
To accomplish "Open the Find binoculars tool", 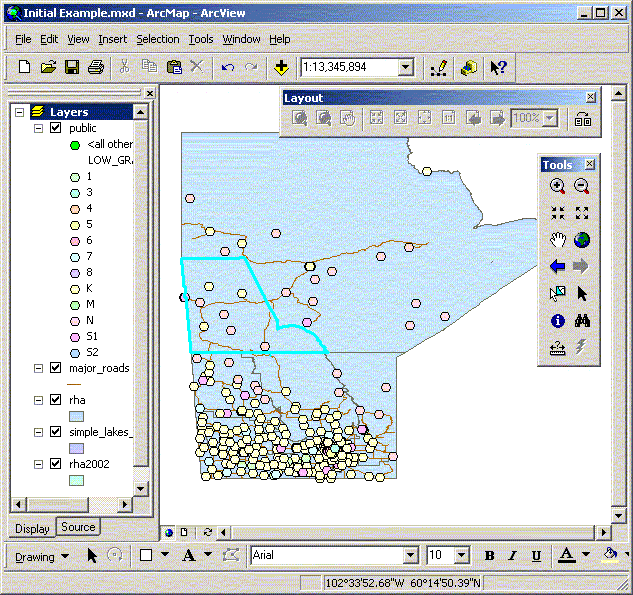I will (582, 321).
